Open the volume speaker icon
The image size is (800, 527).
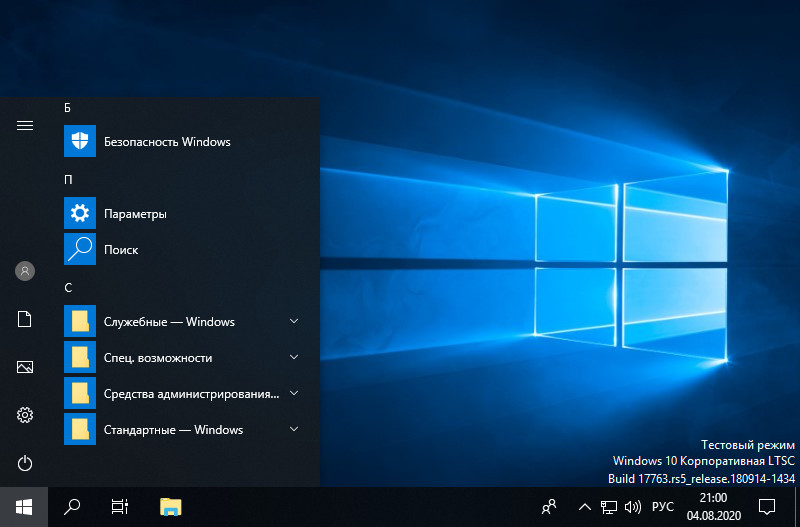[x=633, y=507]
